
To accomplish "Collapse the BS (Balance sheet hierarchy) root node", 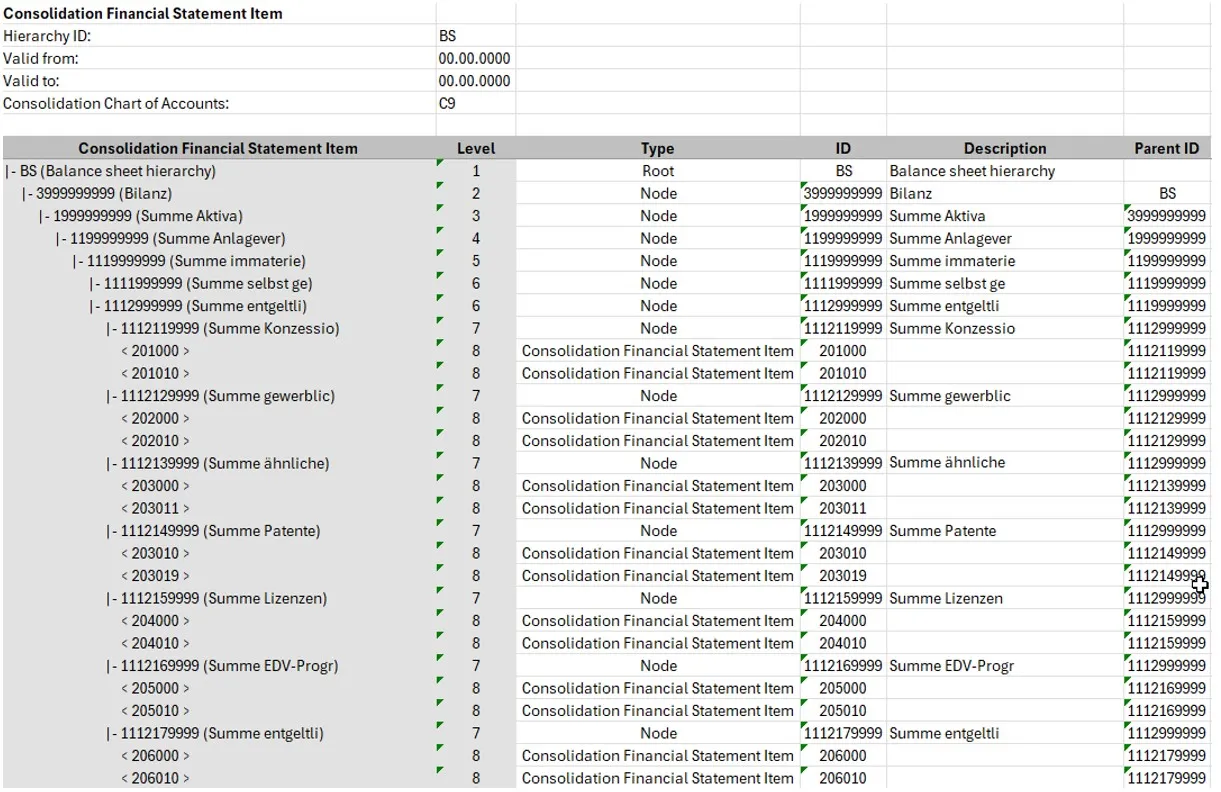I will 10,170.
